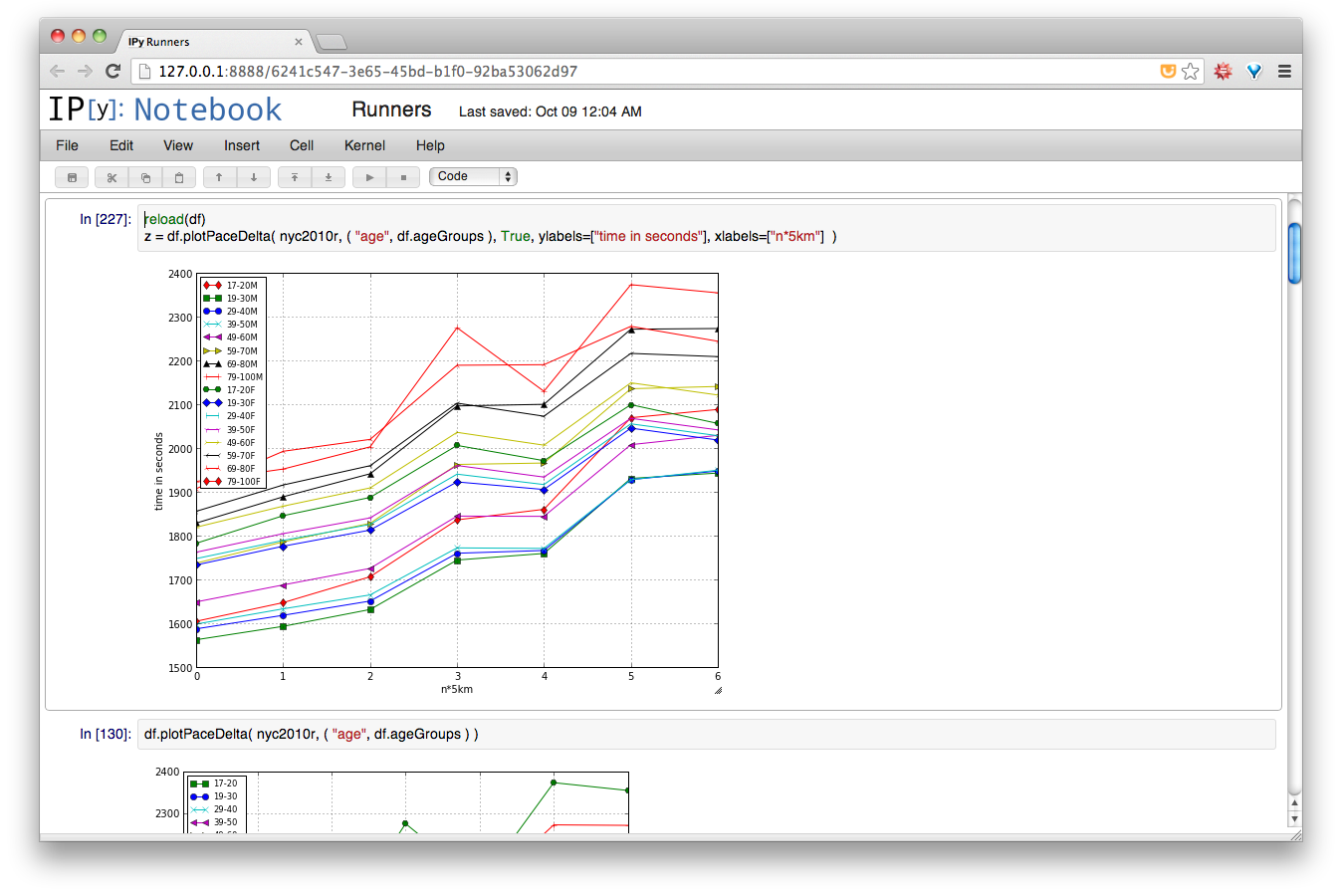
Task: Select the IPy Runners browser tab
Action: pyautogui.click(x=214, y=42)
